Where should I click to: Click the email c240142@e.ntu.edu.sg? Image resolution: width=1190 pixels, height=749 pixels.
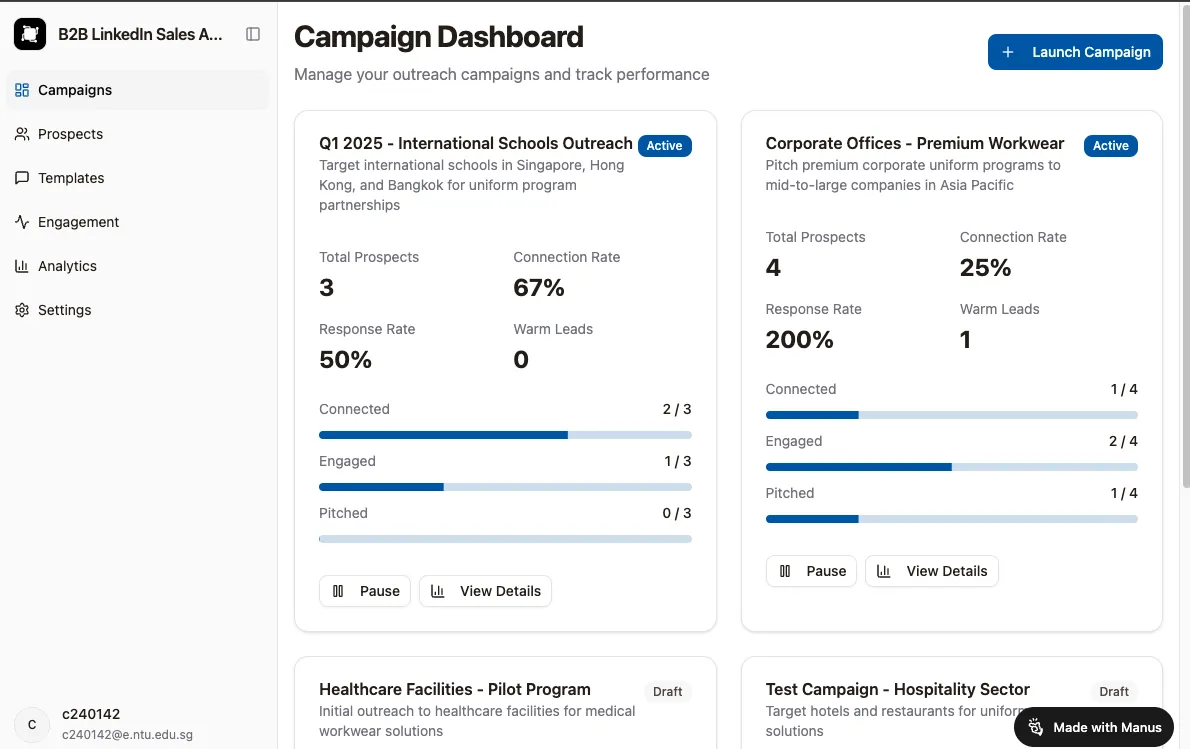click(128, 735)
